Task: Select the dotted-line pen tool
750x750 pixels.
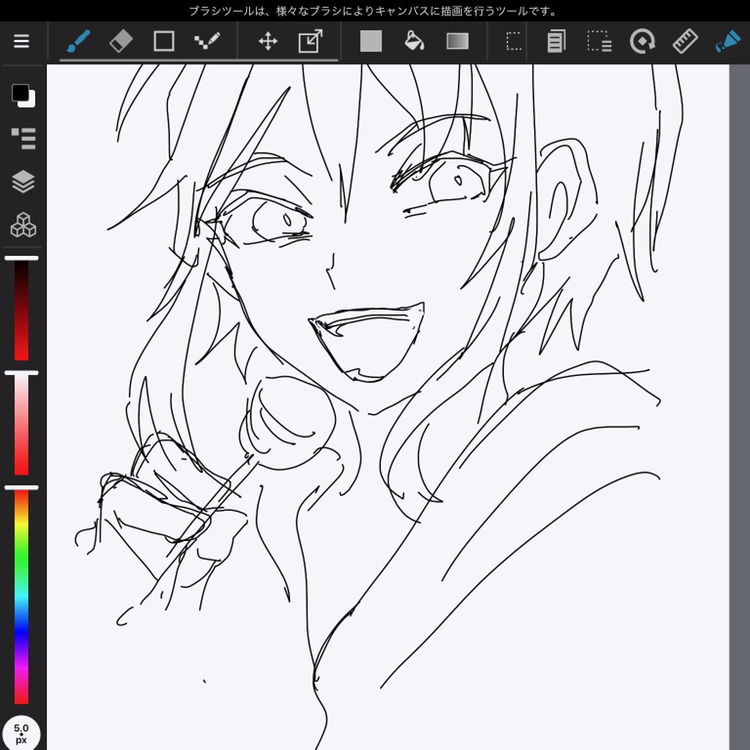Action: (207, 41)
